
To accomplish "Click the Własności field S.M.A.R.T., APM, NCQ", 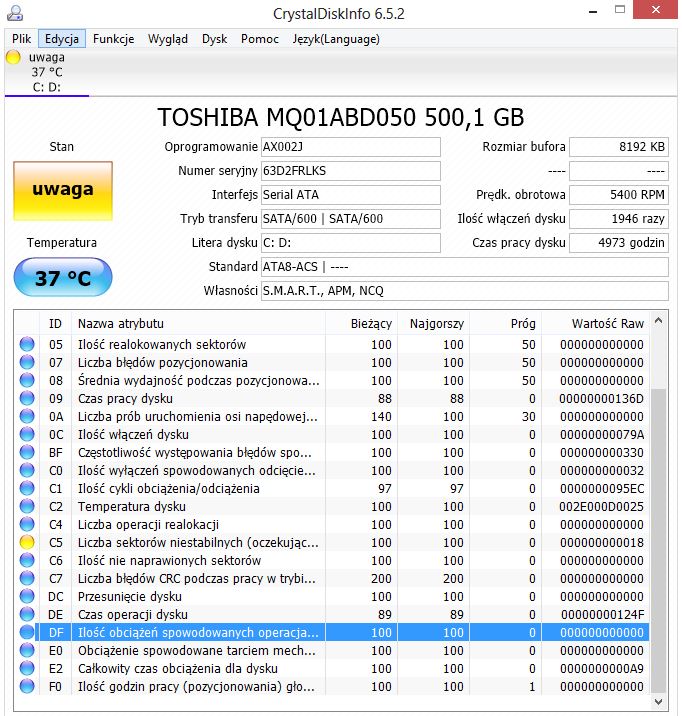I will [465, 290].
